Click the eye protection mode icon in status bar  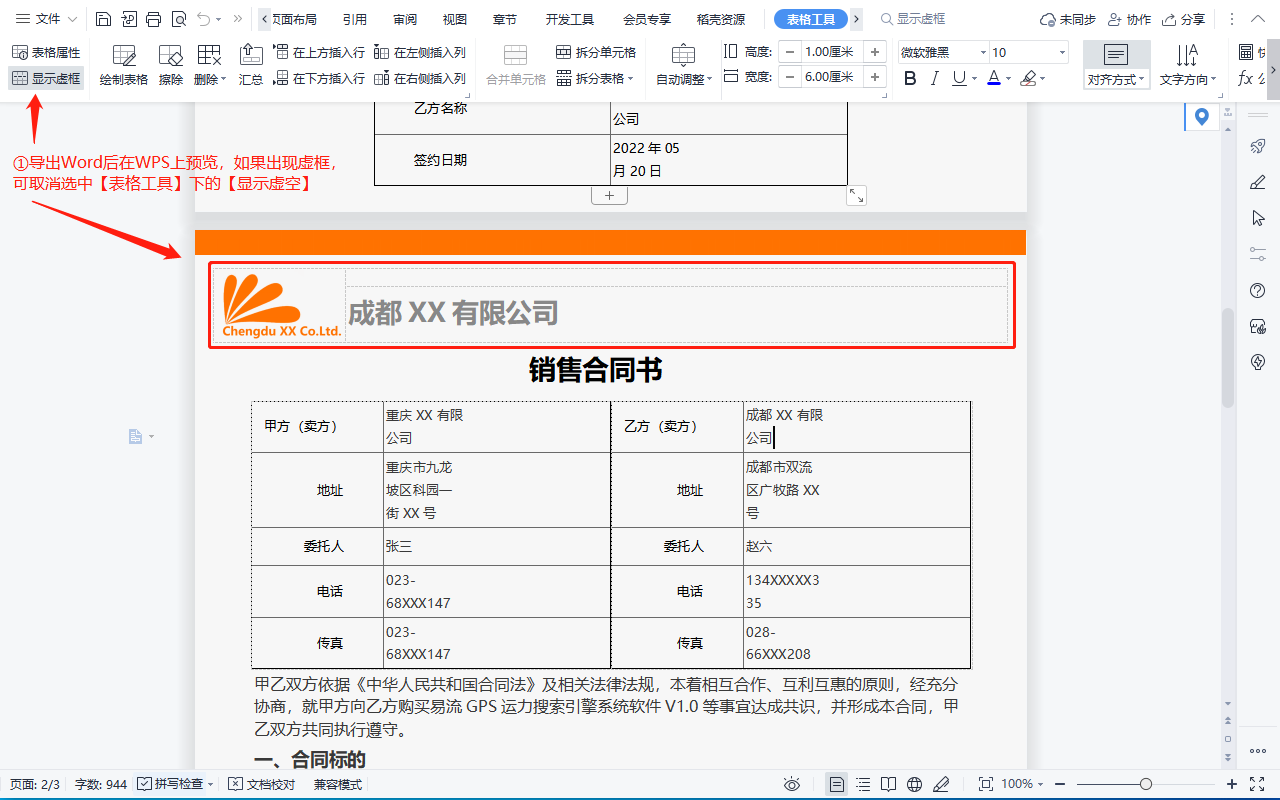[x=792, y=784]
